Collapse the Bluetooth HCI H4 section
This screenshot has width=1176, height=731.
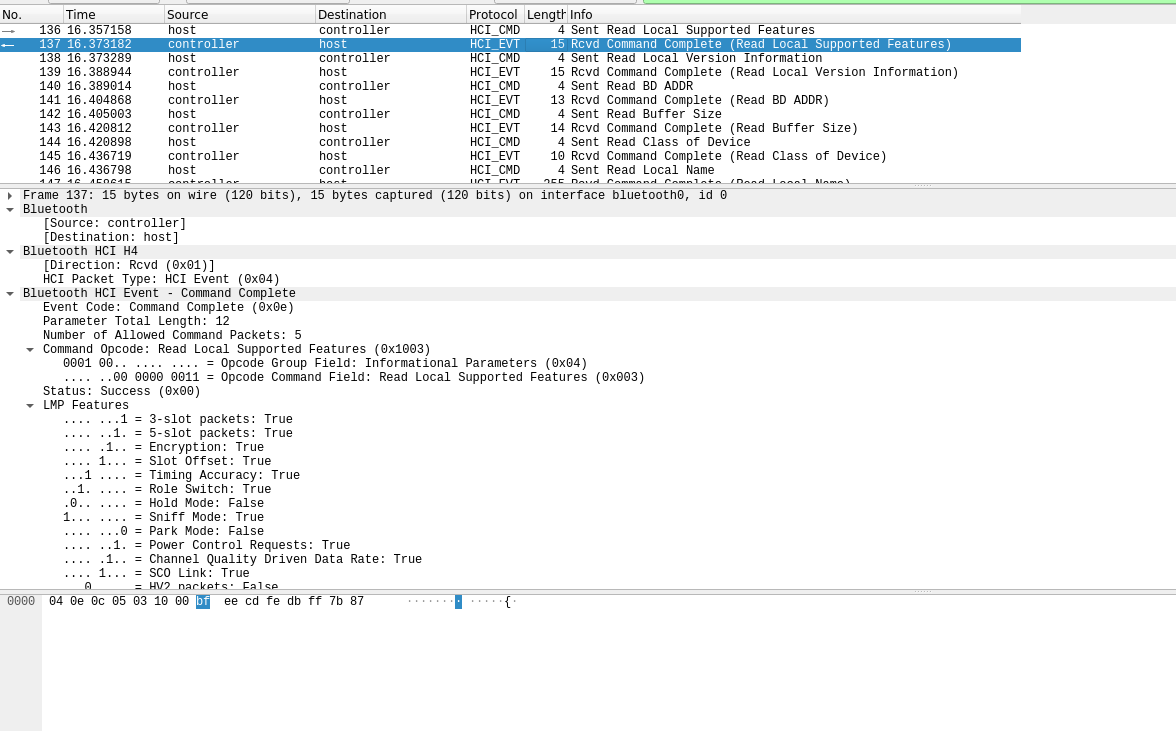(x=10, y=251)
